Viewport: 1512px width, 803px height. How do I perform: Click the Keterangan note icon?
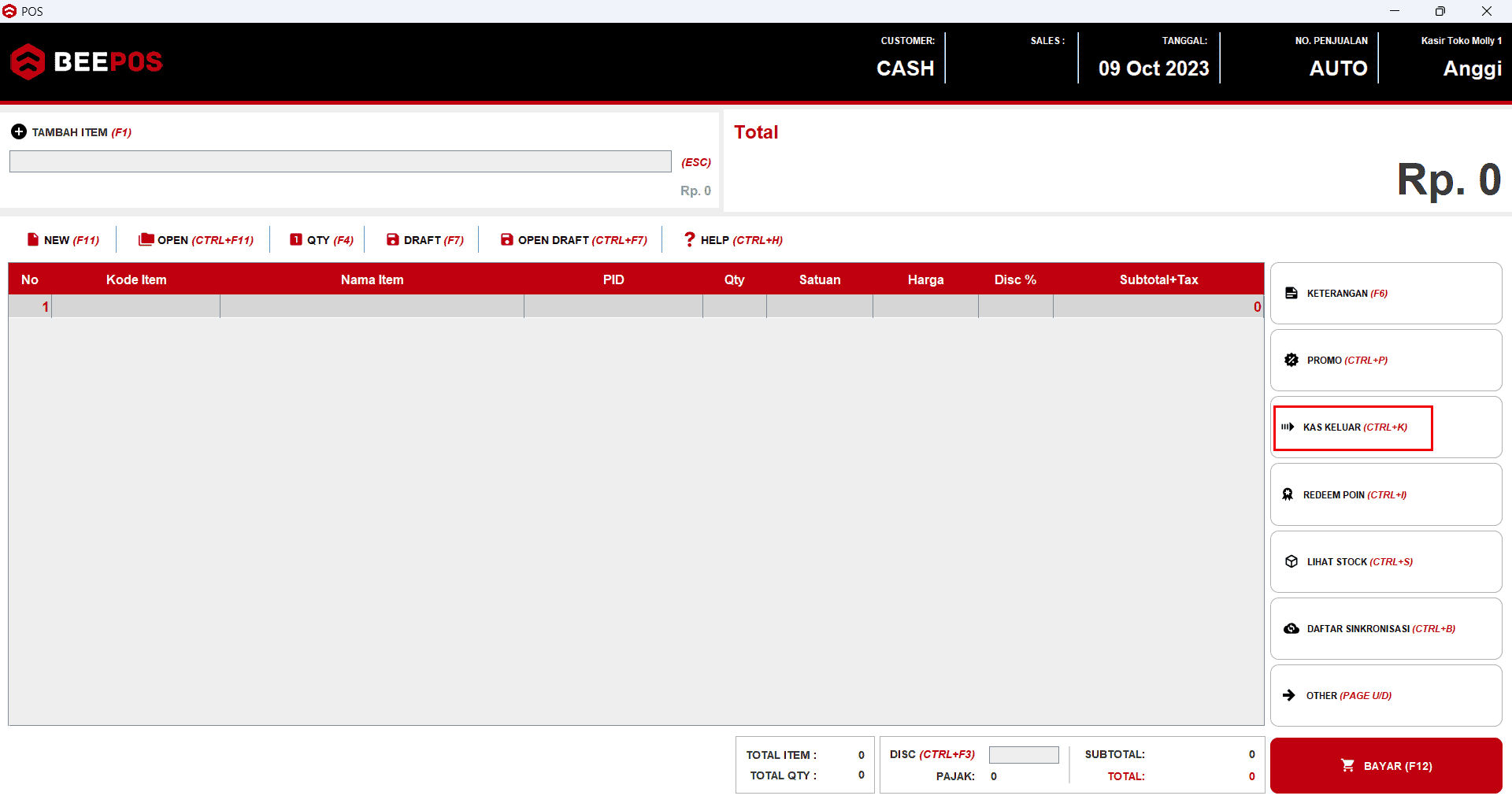(1291, 293)
